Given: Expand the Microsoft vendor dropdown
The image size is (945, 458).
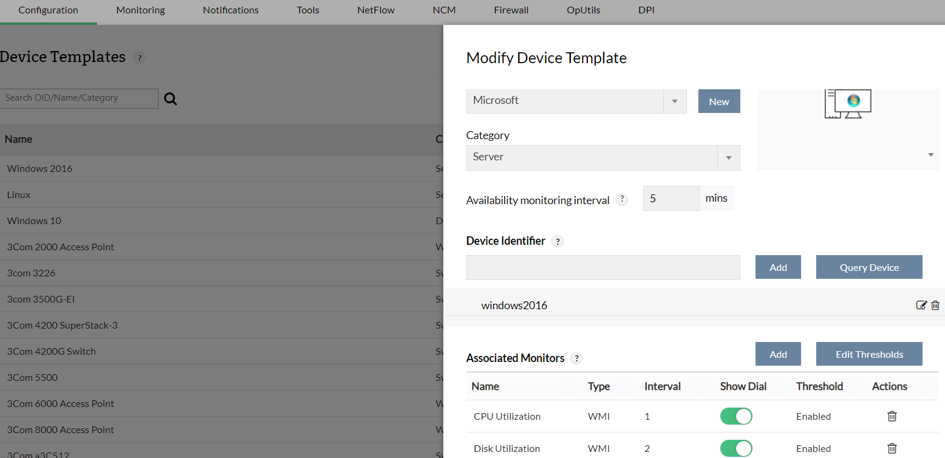Looking at the screenshot, I should 674,101.
